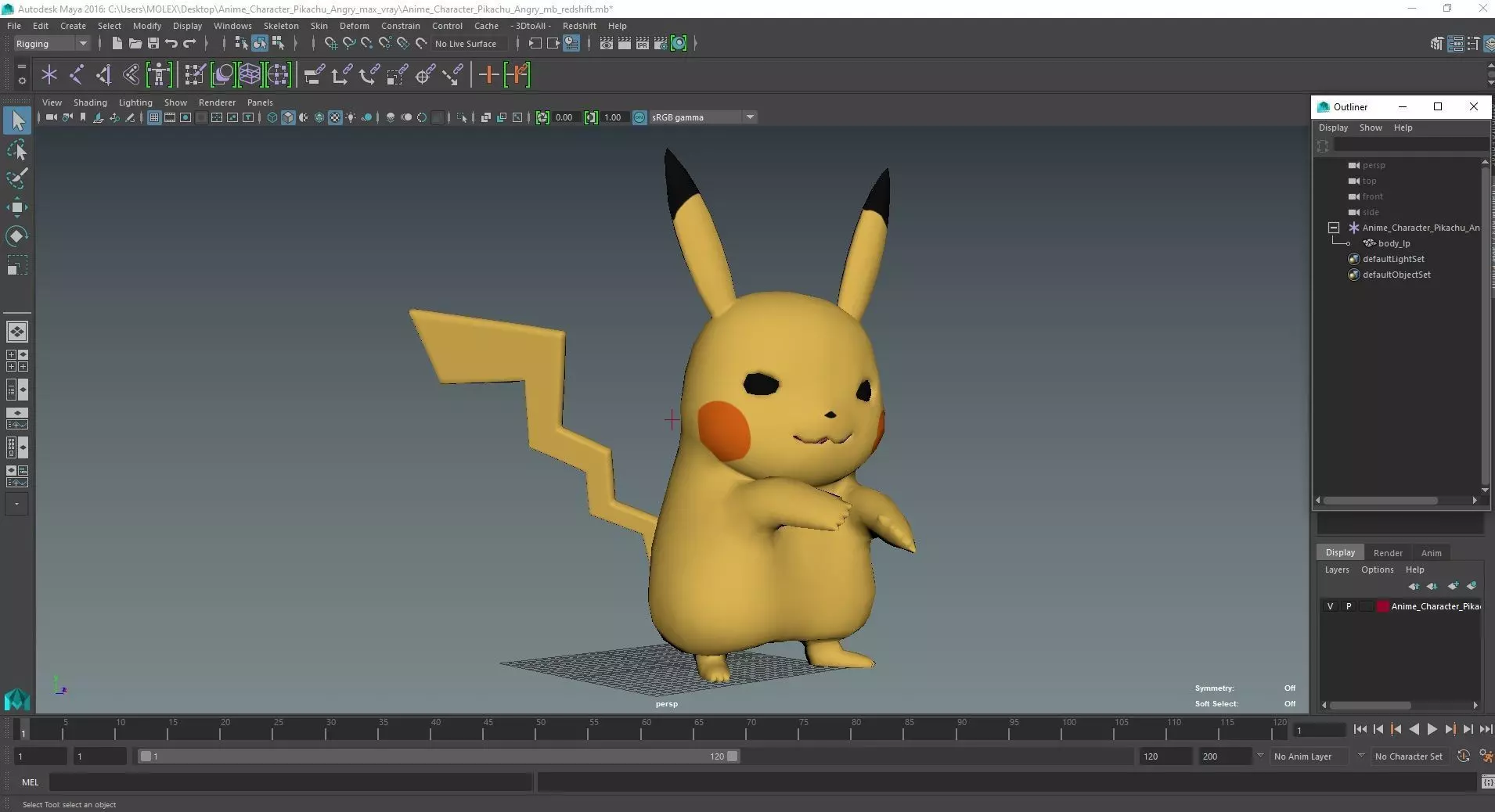The image size is (1495, 812).
Task: Save the scene with the disk icon
Action: (x=153, y=44)
